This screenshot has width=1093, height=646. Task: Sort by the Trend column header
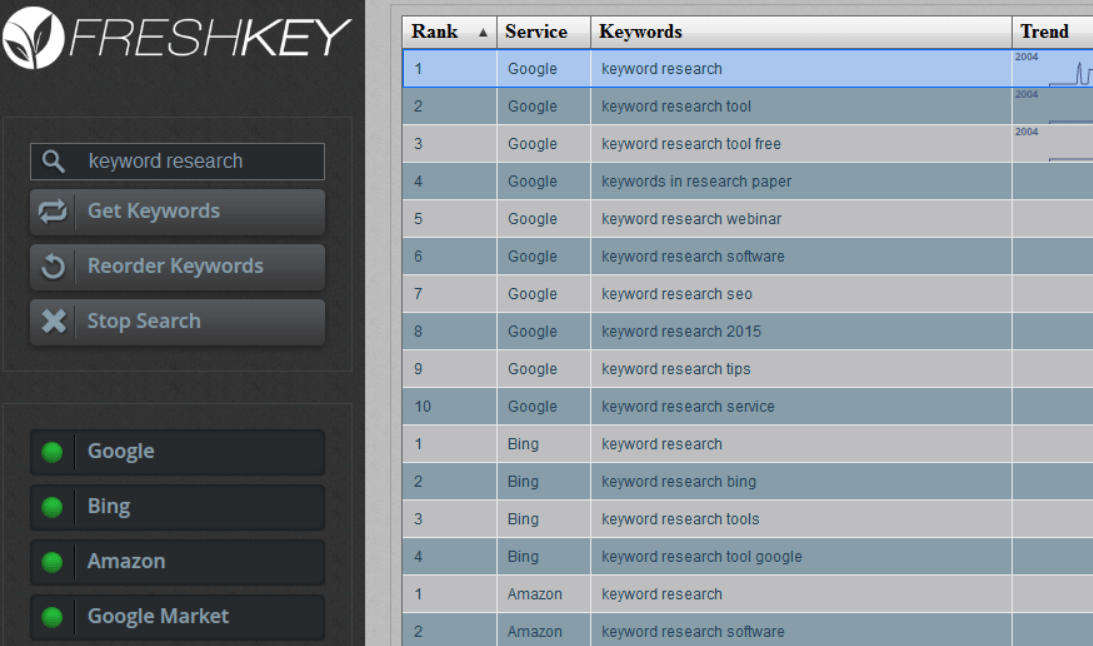click(1053, 32)
